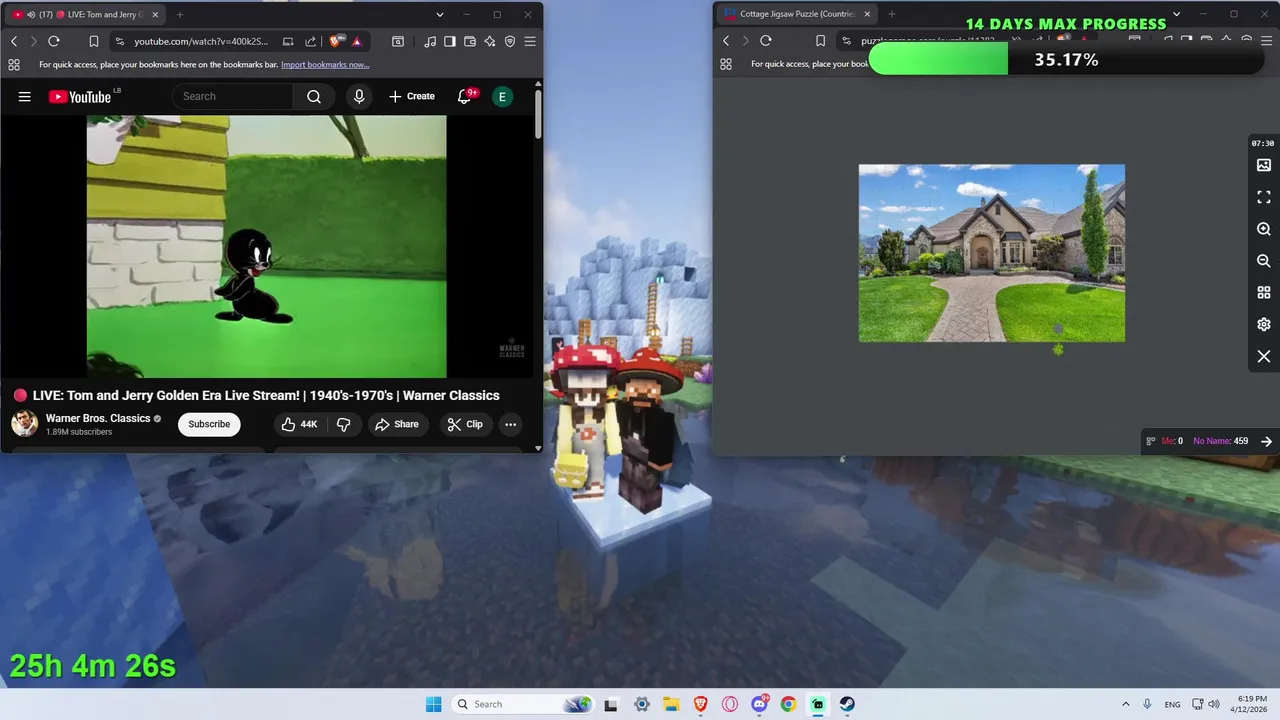Open Discord from the taskbar
1280x720 pixels.
point(759,704)
